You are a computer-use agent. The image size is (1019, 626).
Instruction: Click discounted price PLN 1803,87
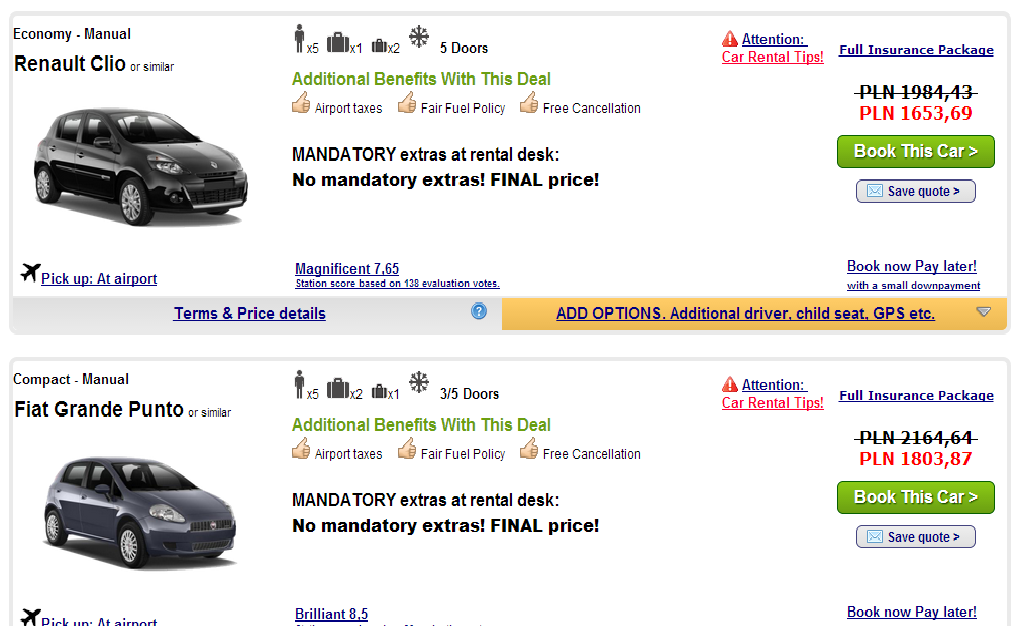916,460
